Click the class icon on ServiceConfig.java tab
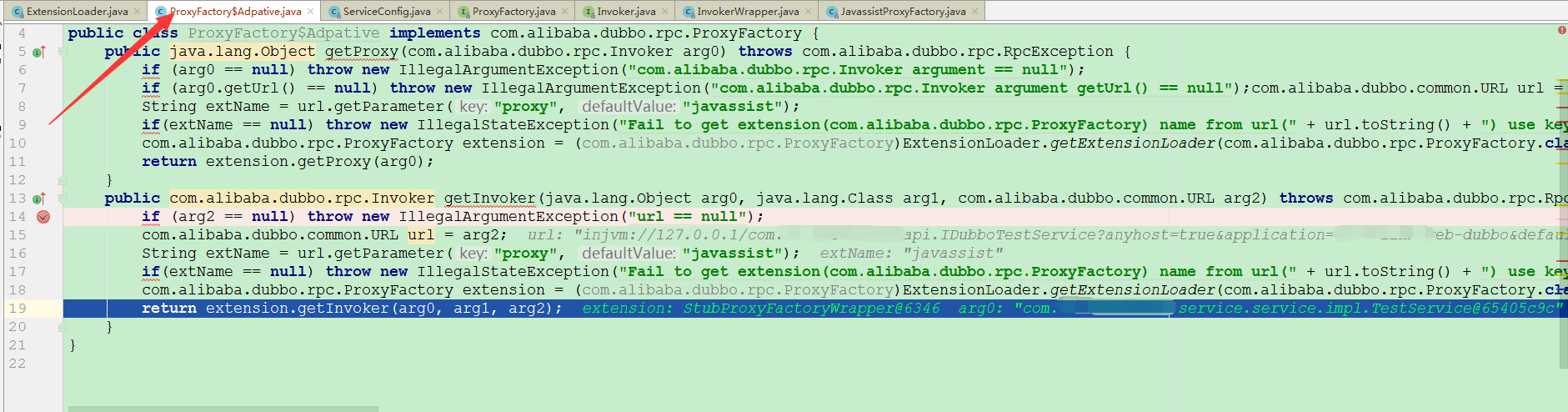Screen dimensions: 1568x412 coord(334,12)
